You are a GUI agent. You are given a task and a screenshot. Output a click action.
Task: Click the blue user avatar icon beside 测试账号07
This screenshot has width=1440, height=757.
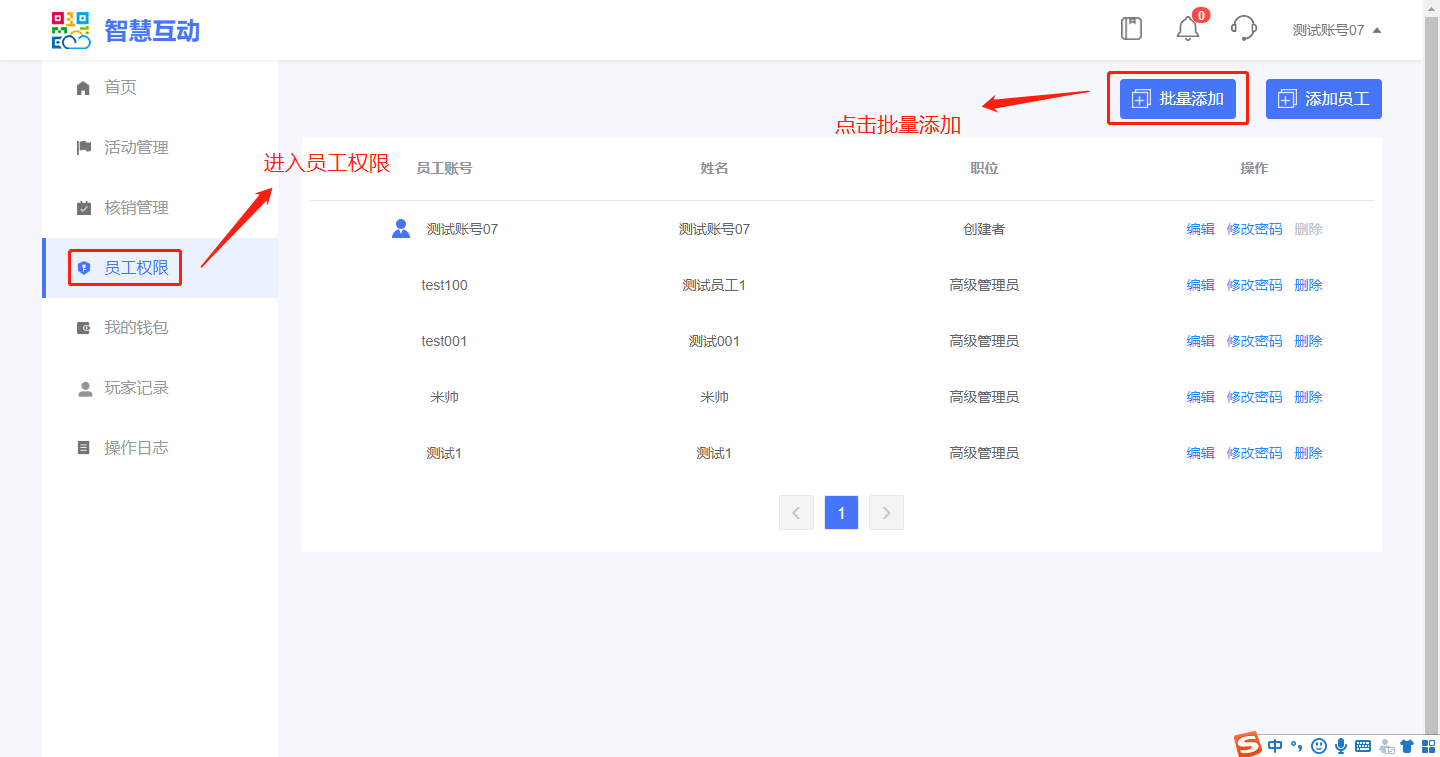pyautogui.click(x=401, y=229)
